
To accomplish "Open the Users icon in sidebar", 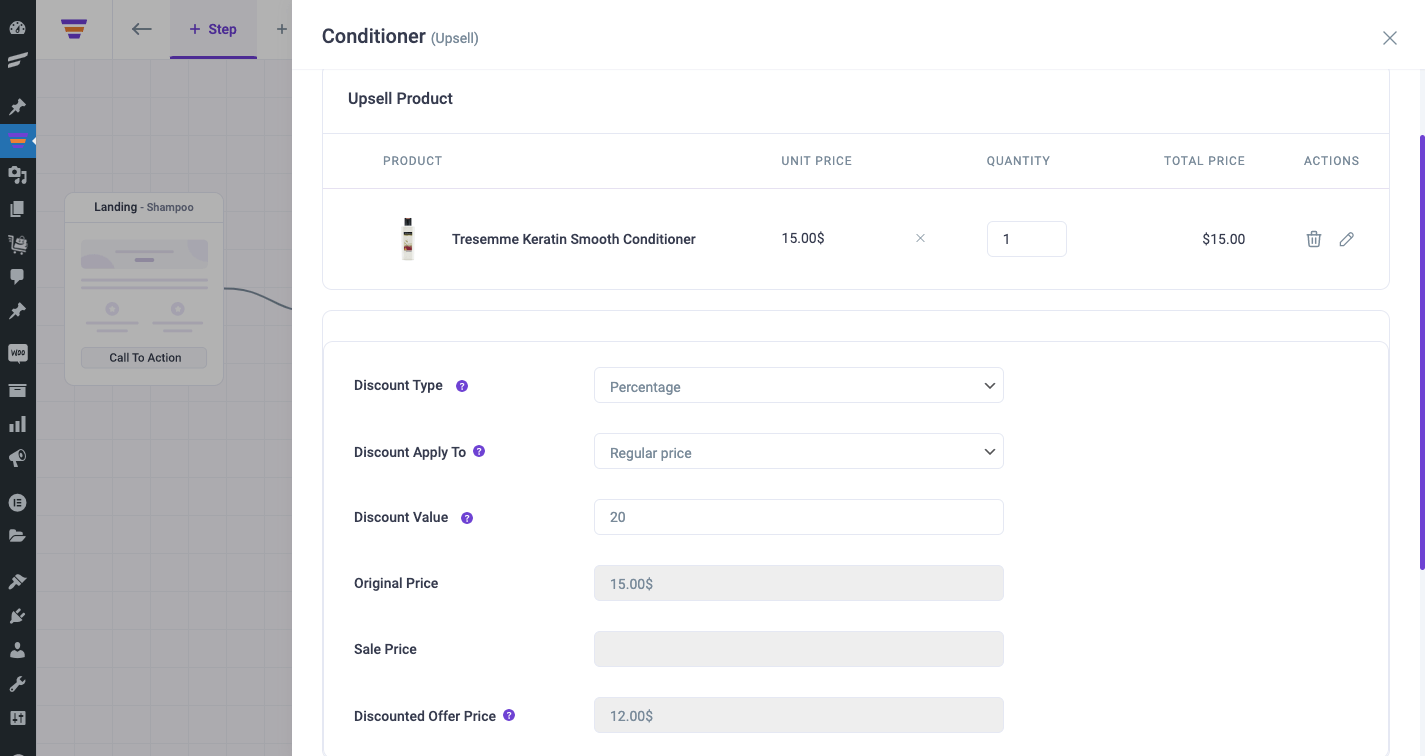I will (17, 650).
